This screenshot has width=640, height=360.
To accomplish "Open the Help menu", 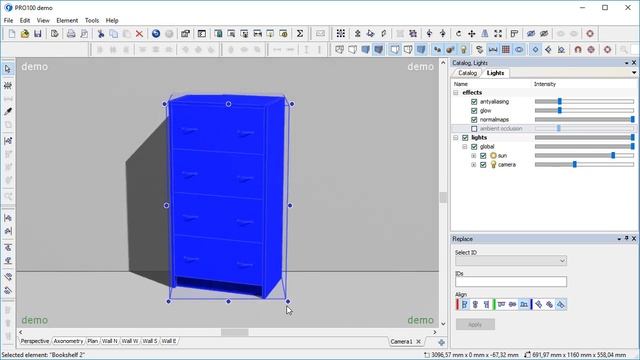I will click(x=112, y=20).
